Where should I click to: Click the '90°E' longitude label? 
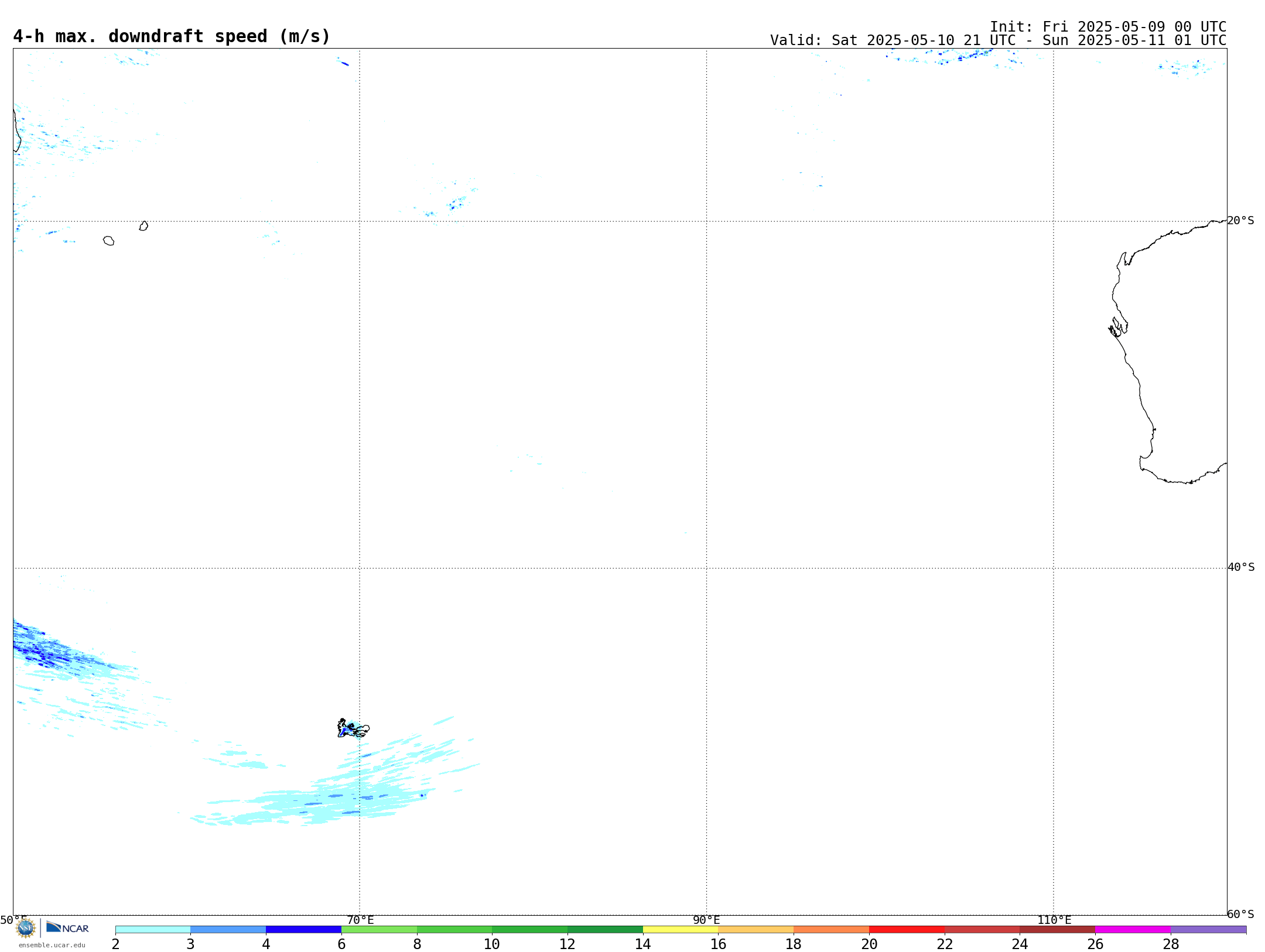[x=706, y=920]
